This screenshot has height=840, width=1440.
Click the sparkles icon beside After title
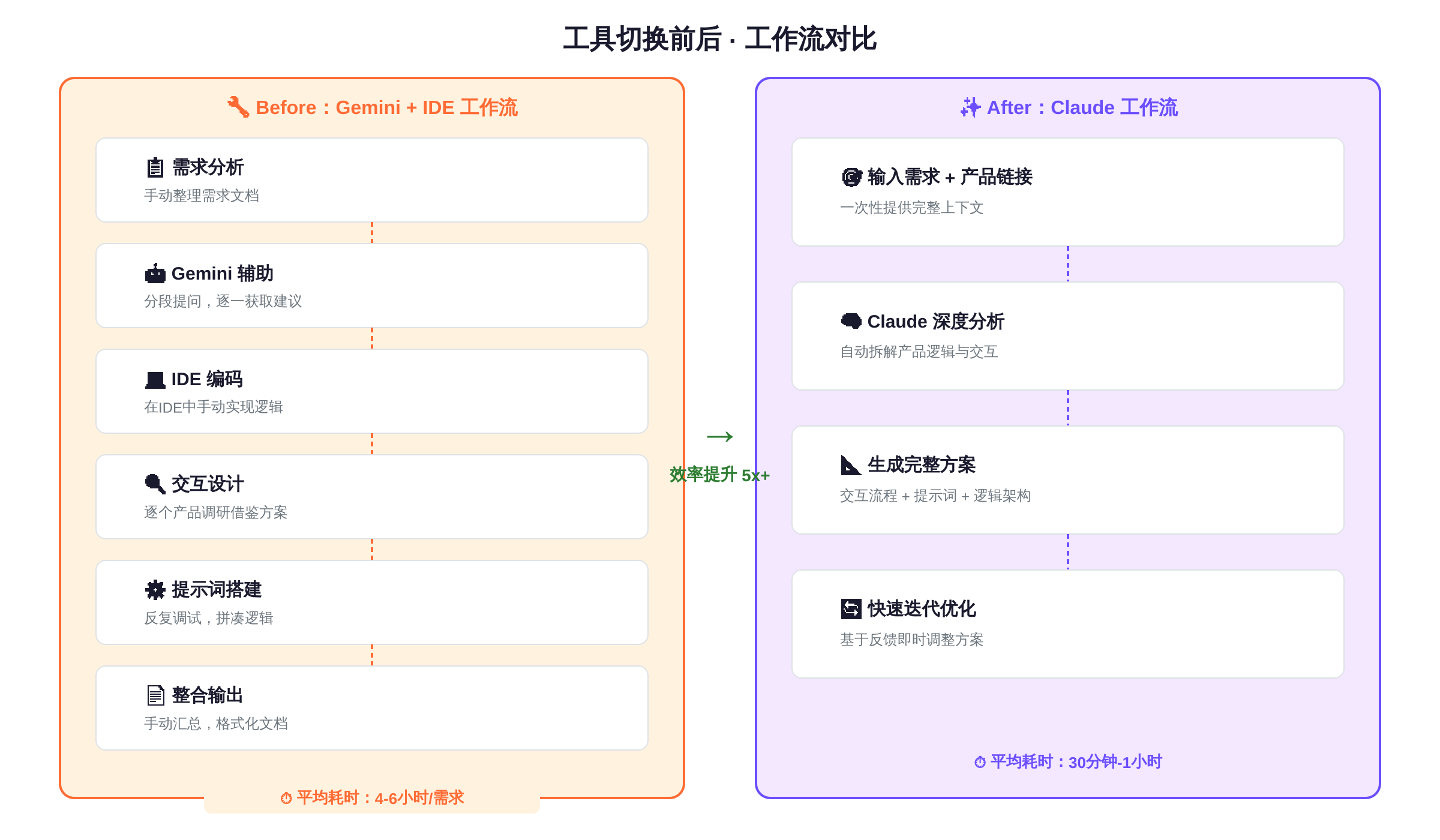[x=970, y=107]
